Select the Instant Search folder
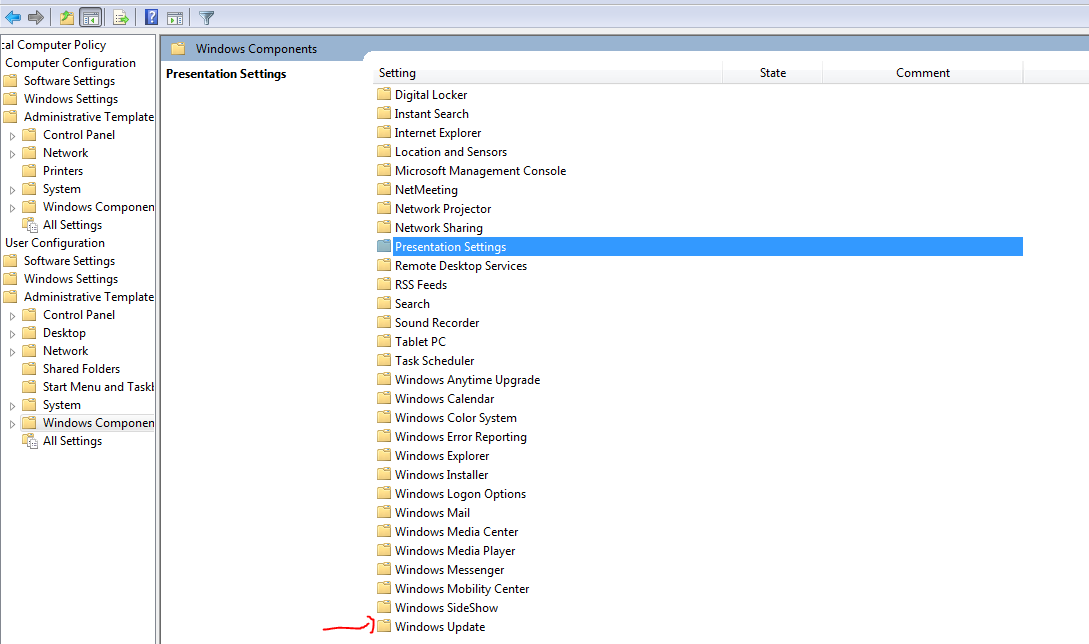The width and height of the screenshot is (1089, 644). [x=431, y=114]
